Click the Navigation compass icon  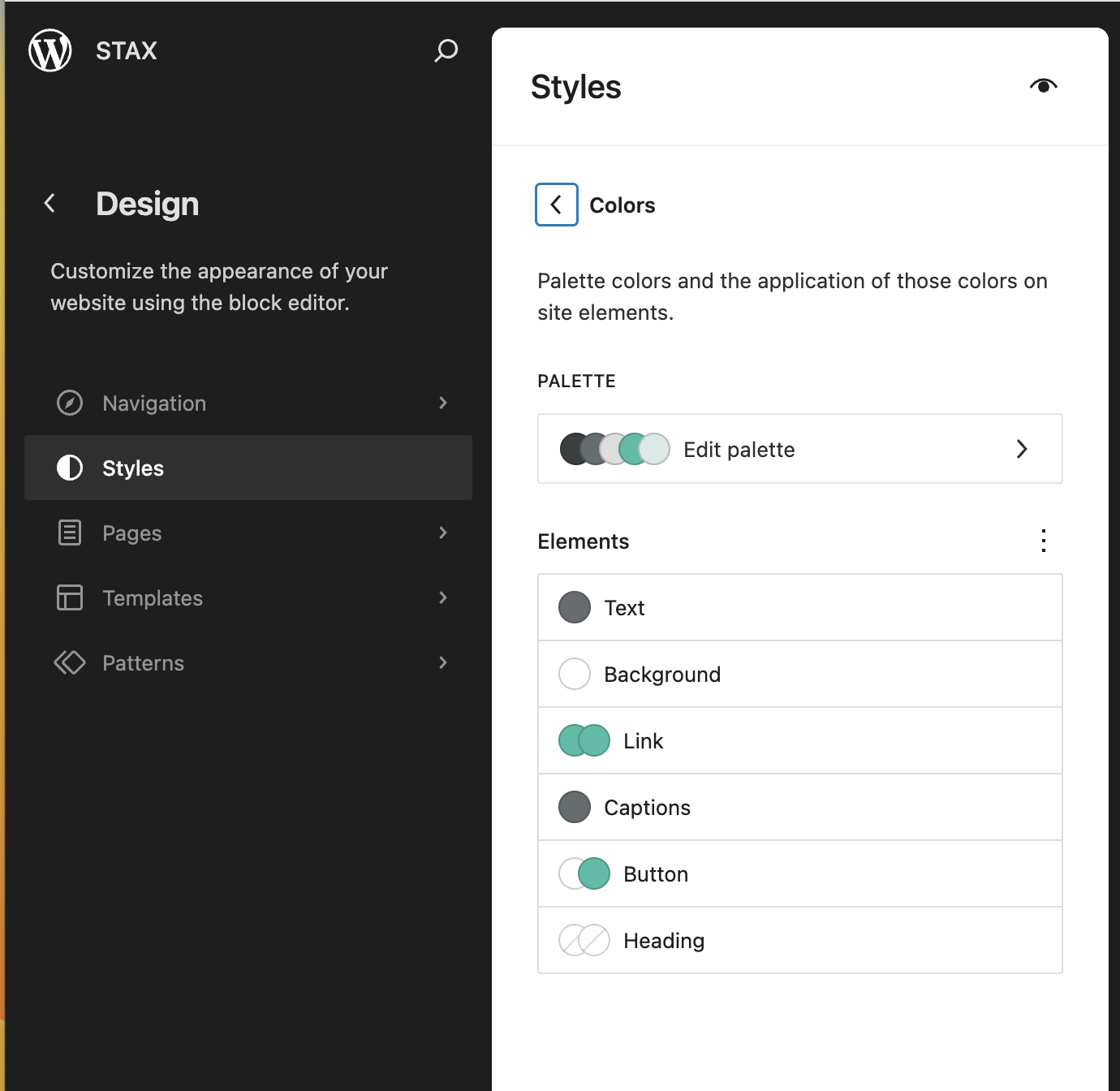tap(70, 403)
